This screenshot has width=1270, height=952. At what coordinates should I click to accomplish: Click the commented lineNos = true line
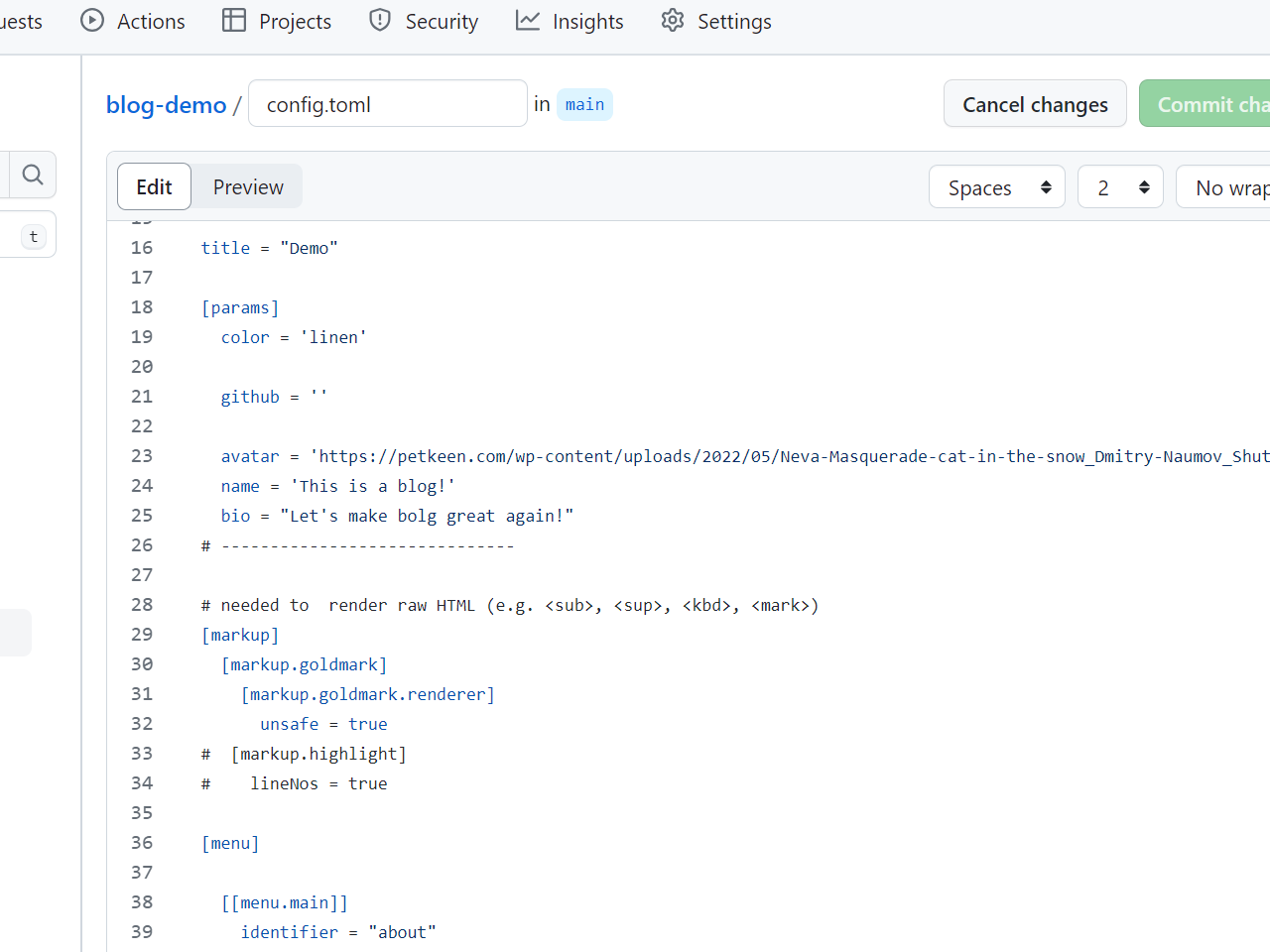pos(294,783)
